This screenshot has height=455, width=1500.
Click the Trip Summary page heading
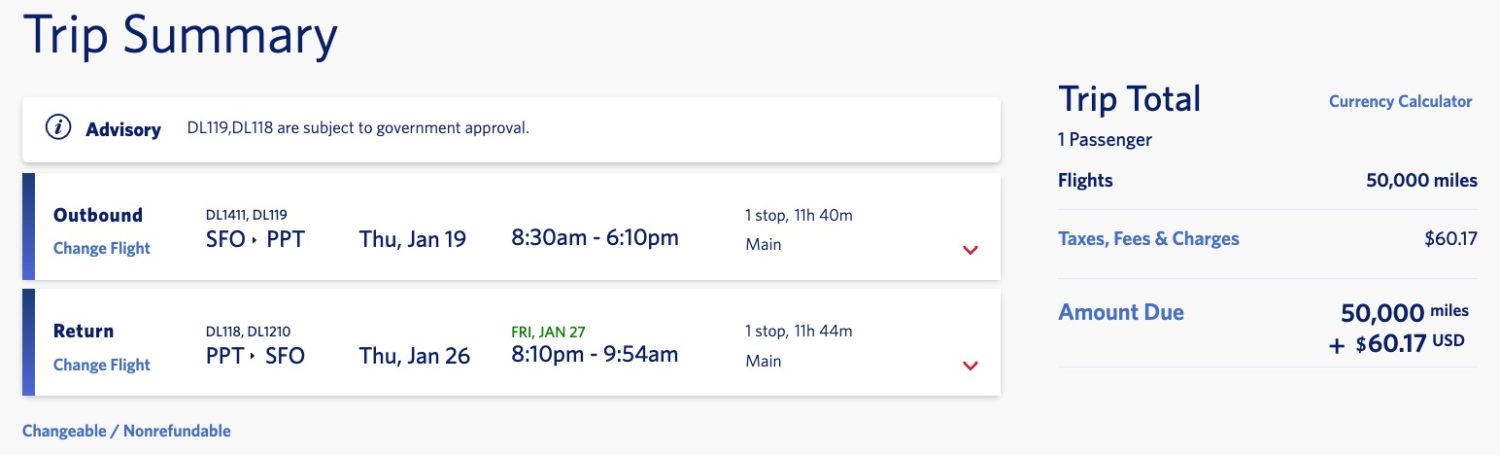180,34
